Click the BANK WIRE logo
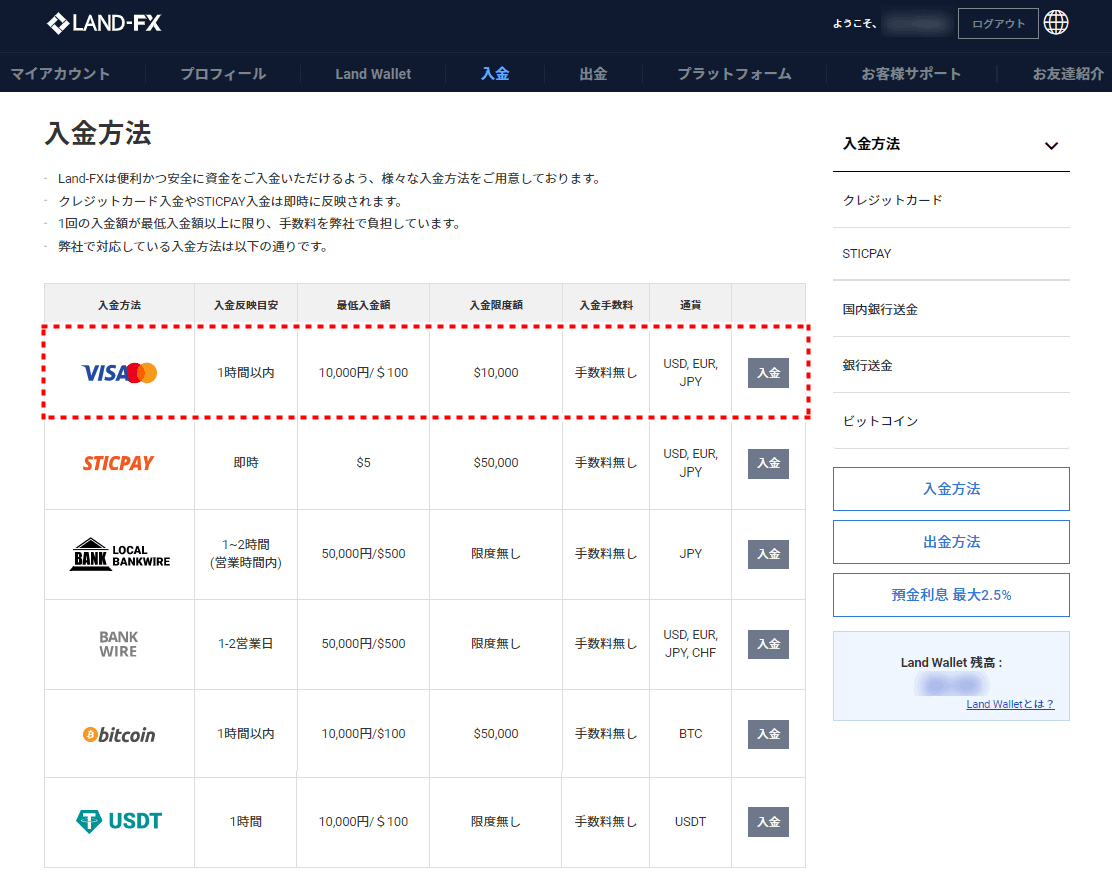This screenshot has height=890, width=1112. click(x=118, y=644)
